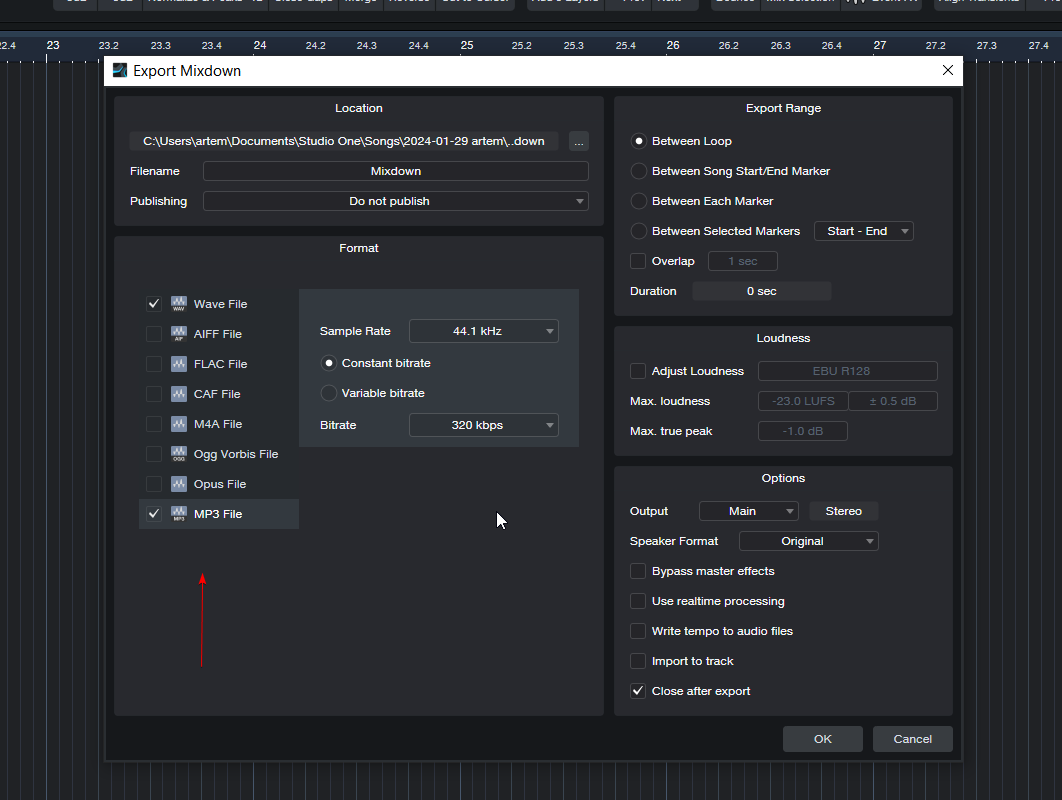Click the Wave File format icon
Screen dimensions: 1062x800
pos(179,304)
